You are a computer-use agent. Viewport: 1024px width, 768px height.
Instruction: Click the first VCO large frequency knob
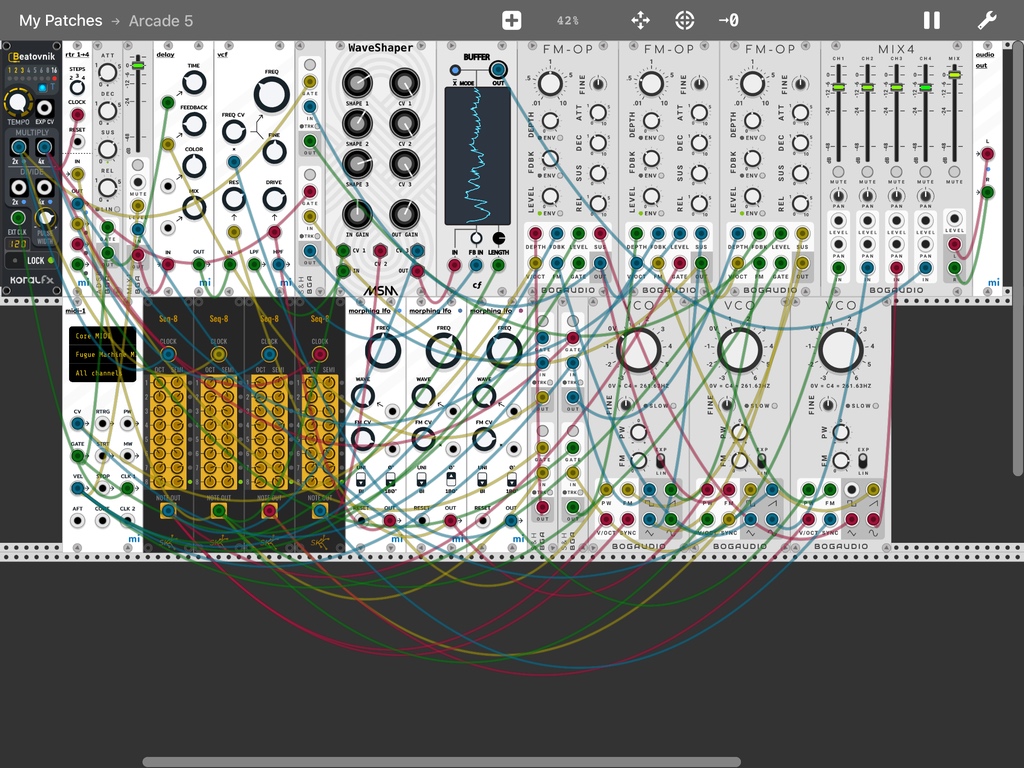[x=638, y=350]
